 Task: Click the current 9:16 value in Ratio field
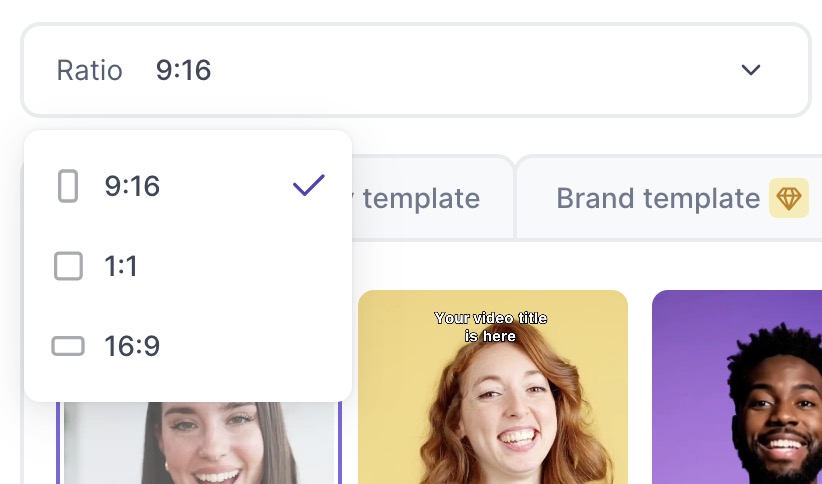pyautogui.click(x=183, y=71)
